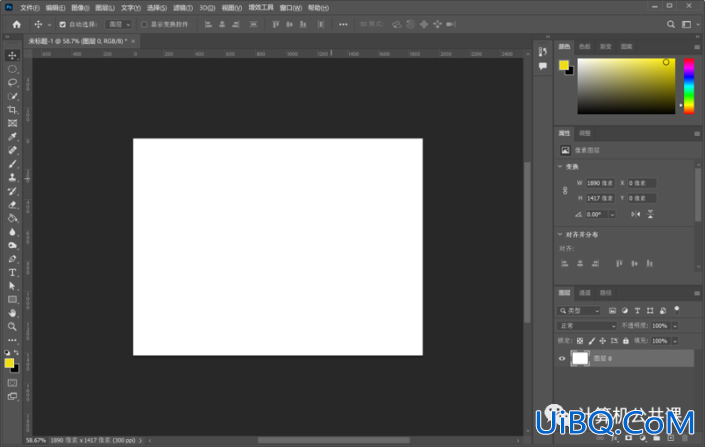Select the 图层 0 thumbnail
This screenshot has width=705, height=447.
click(x=580, y=358)
